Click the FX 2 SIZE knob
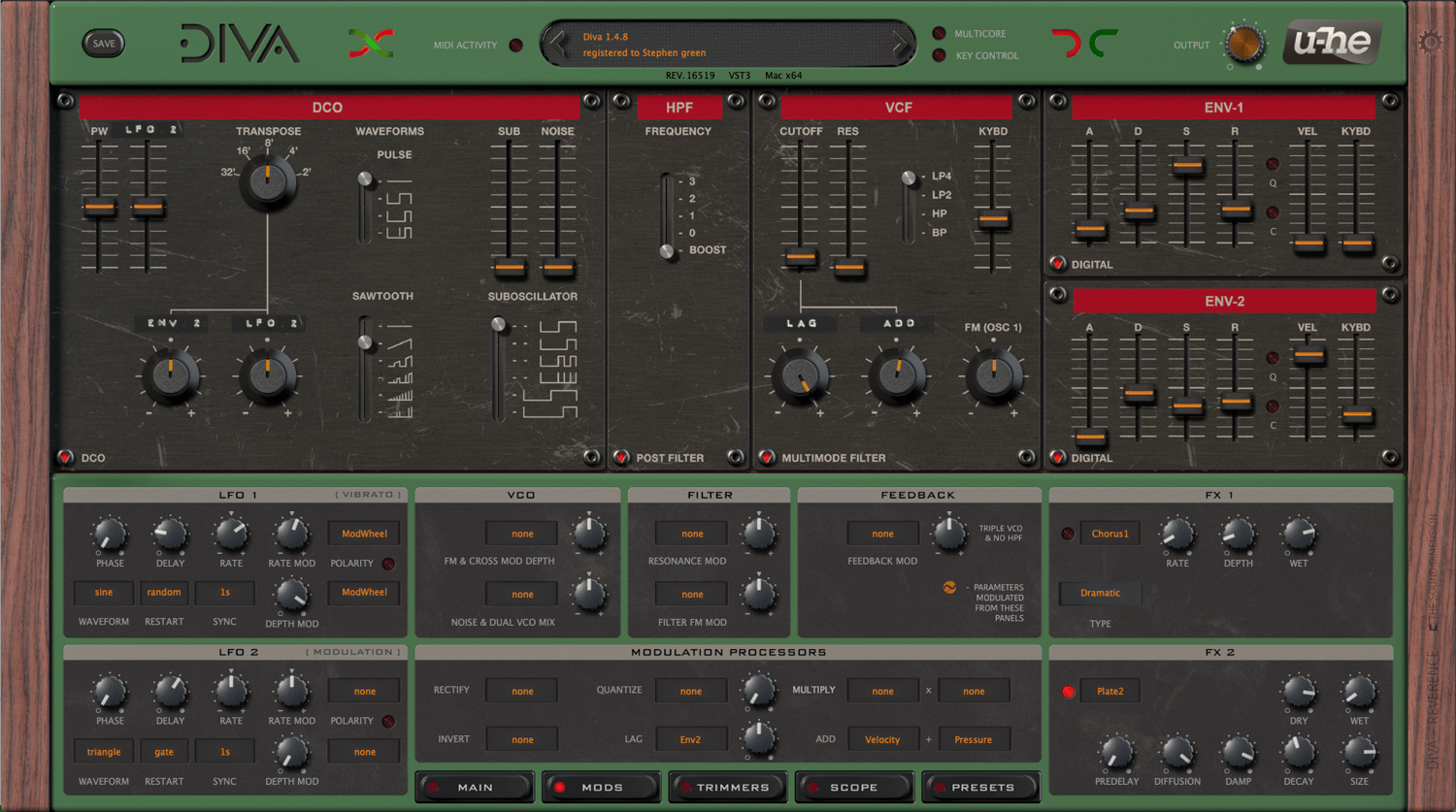Image resolution: width=1456 pixels, height=812 pixels. [1360, 752]
